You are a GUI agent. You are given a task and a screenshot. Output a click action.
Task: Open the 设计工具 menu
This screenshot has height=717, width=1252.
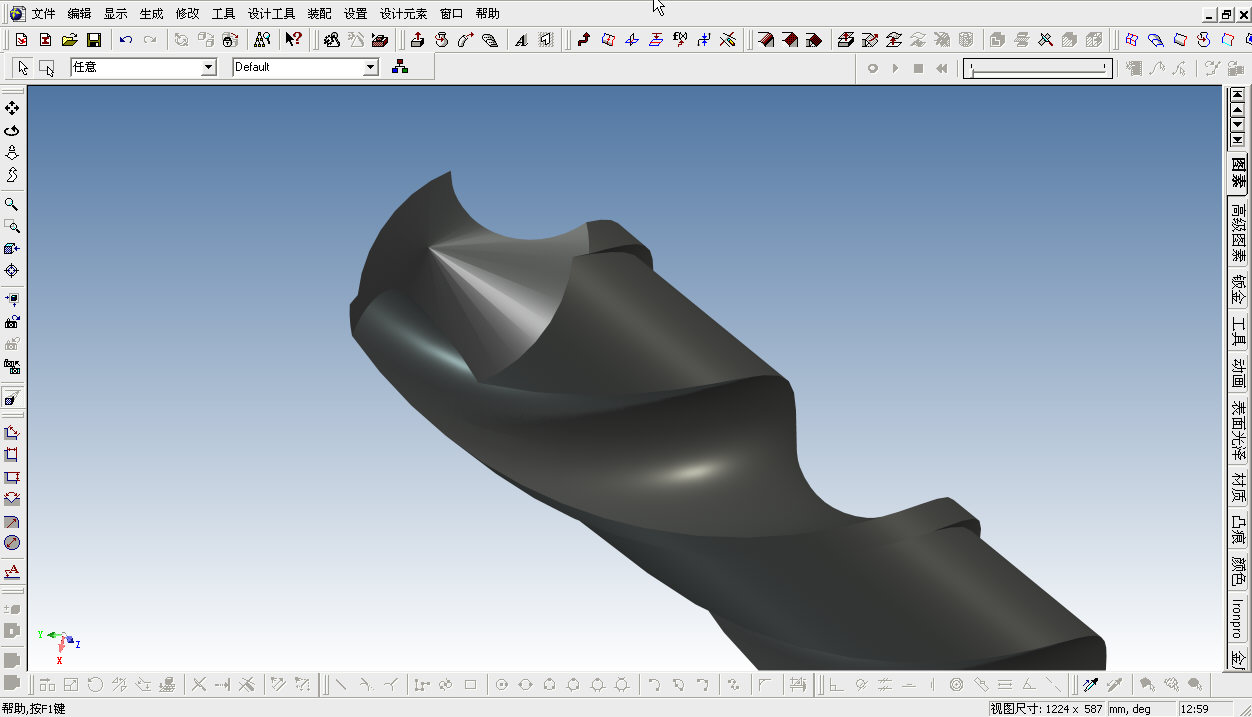point(272,14)
